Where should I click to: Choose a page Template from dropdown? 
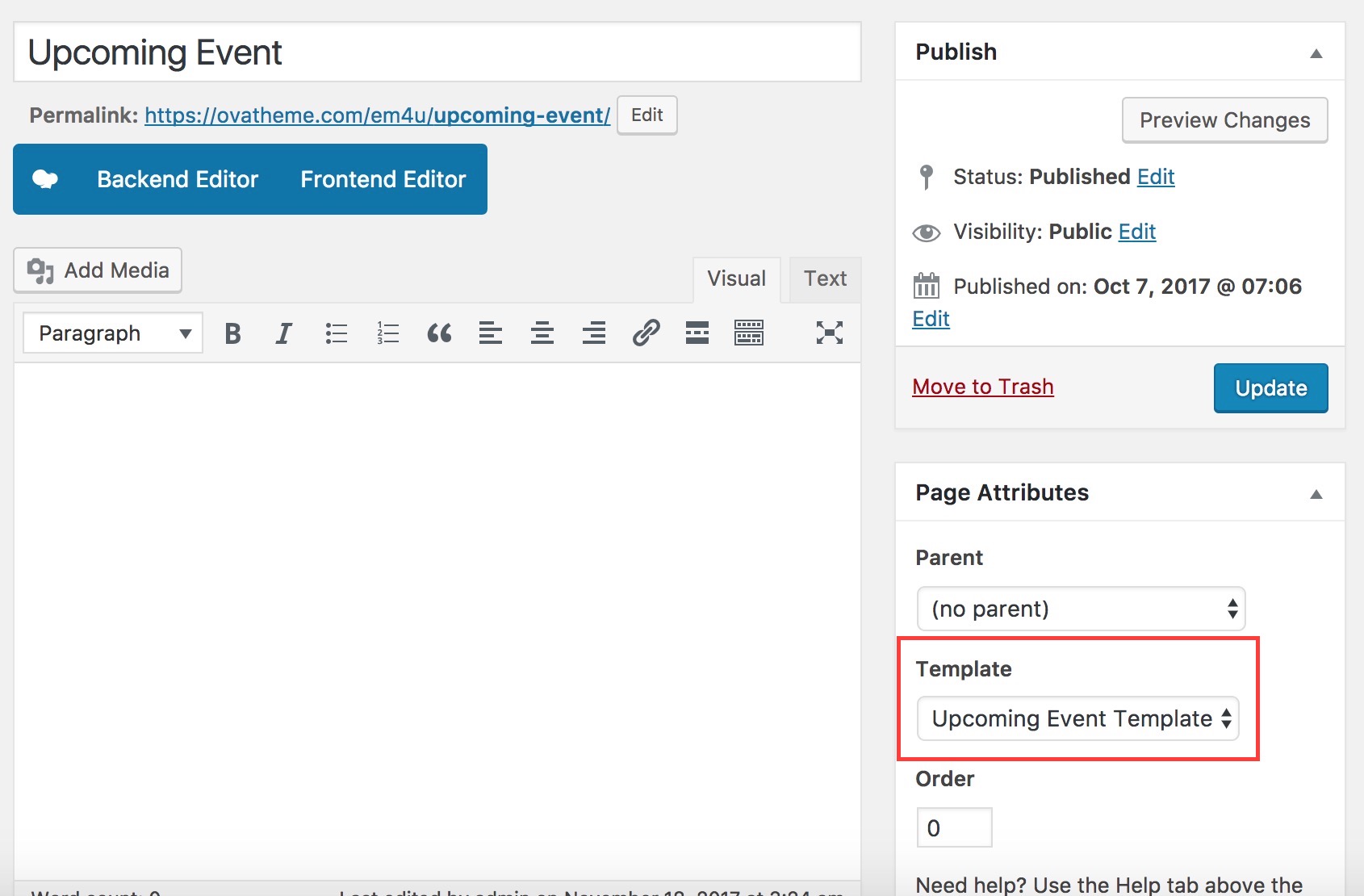[x=1077, y=718]
